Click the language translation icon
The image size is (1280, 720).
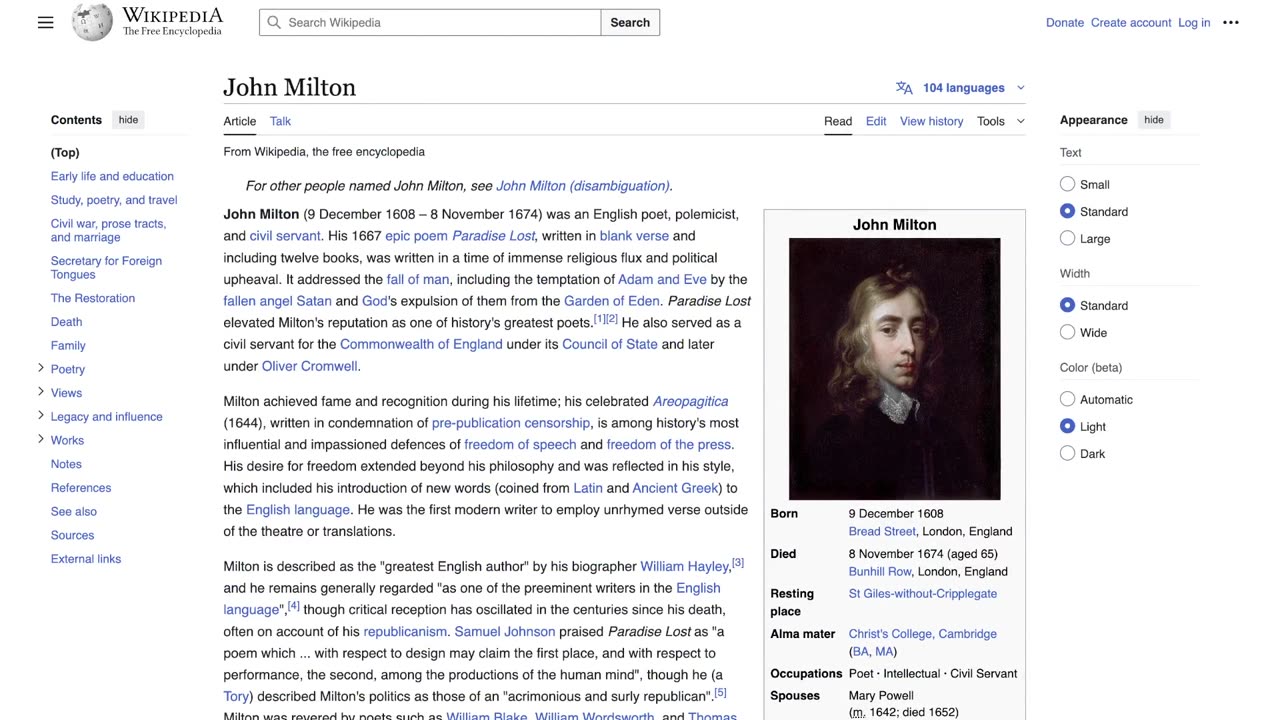tap(904, 88)
